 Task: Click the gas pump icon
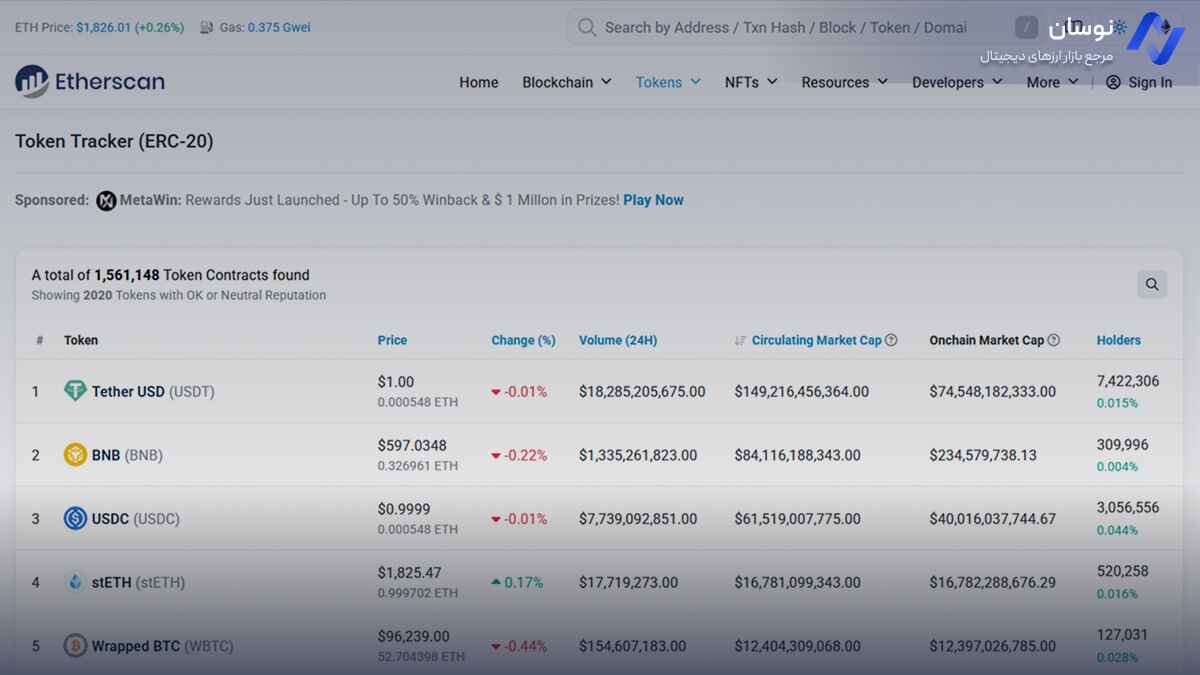pyautogui.click(x=207, y=28)
